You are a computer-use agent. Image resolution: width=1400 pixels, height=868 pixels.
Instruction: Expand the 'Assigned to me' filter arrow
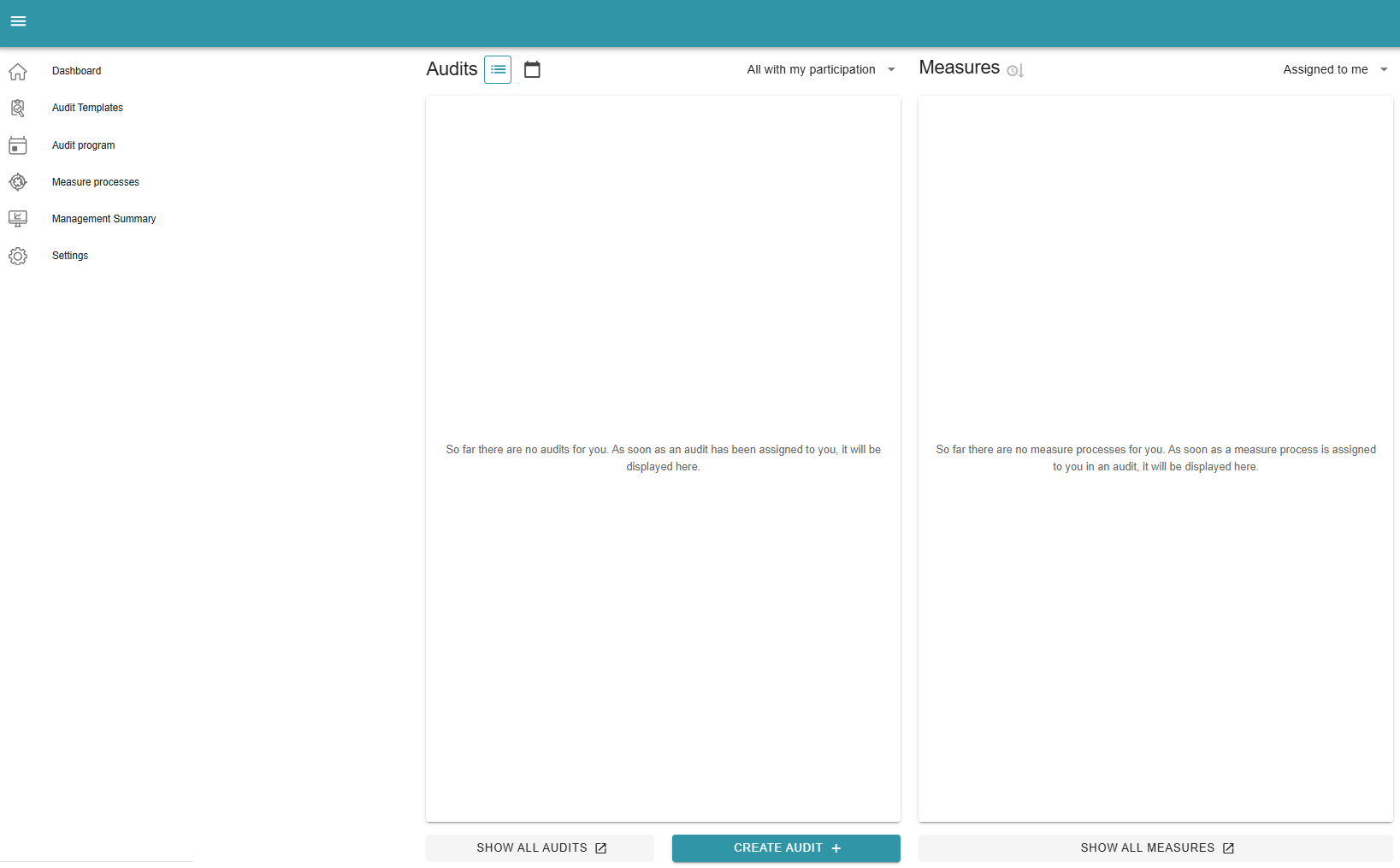[x=1384, y=70]
